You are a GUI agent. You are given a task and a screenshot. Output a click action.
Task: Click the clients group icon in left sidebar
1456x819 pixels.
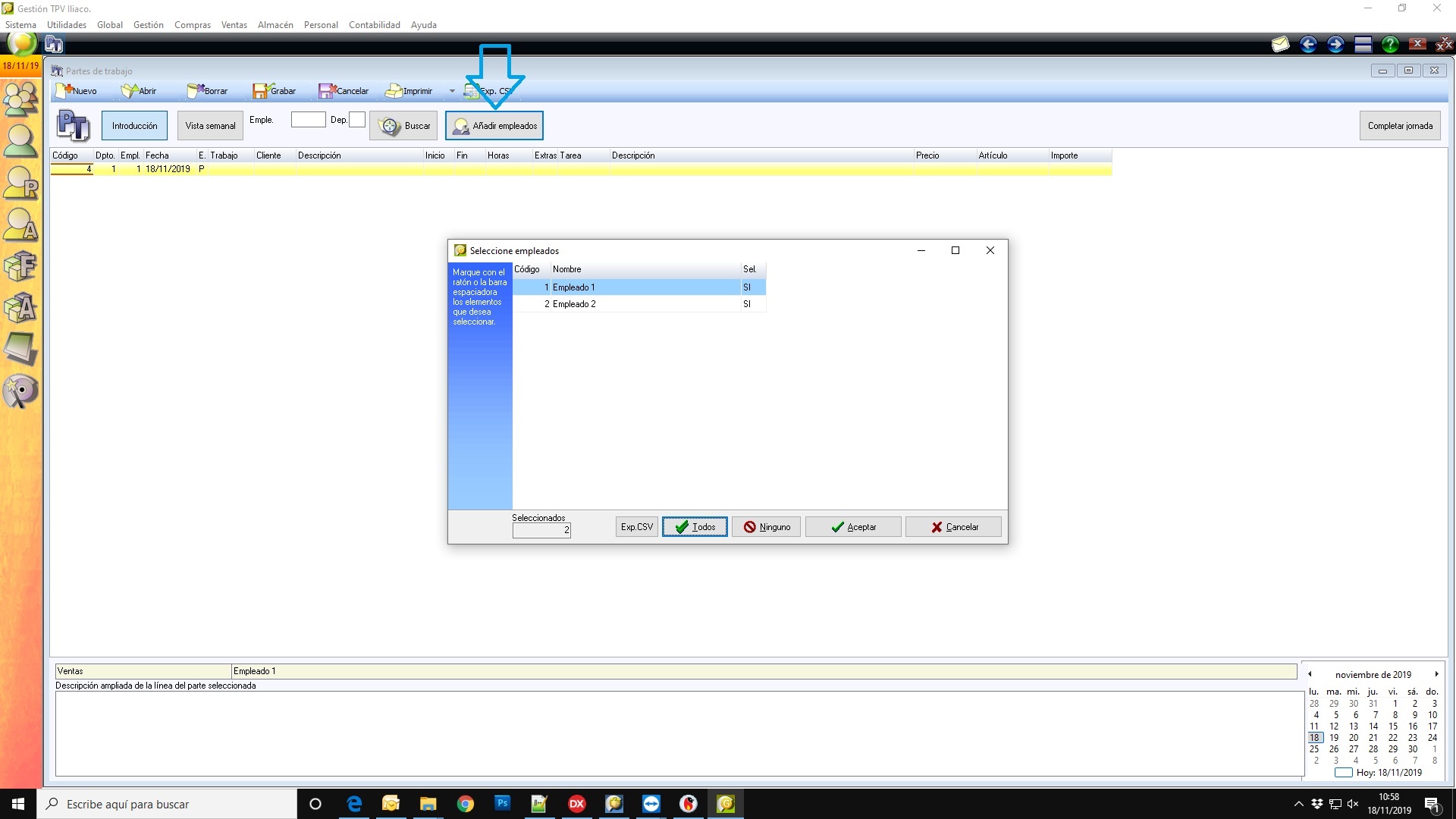pos(21,99)
